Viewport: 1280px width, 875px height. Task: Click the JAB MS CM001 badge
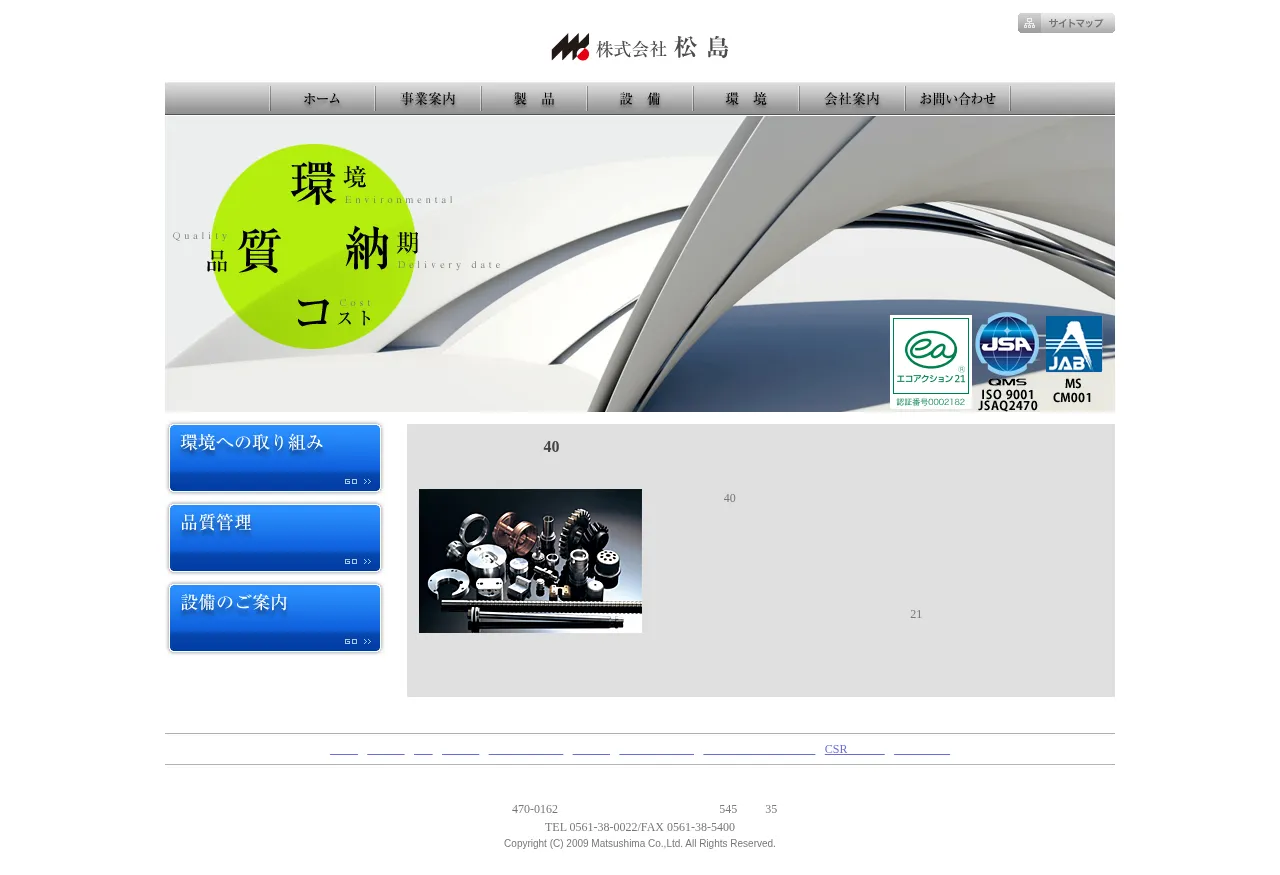(x=1073, y=359)
